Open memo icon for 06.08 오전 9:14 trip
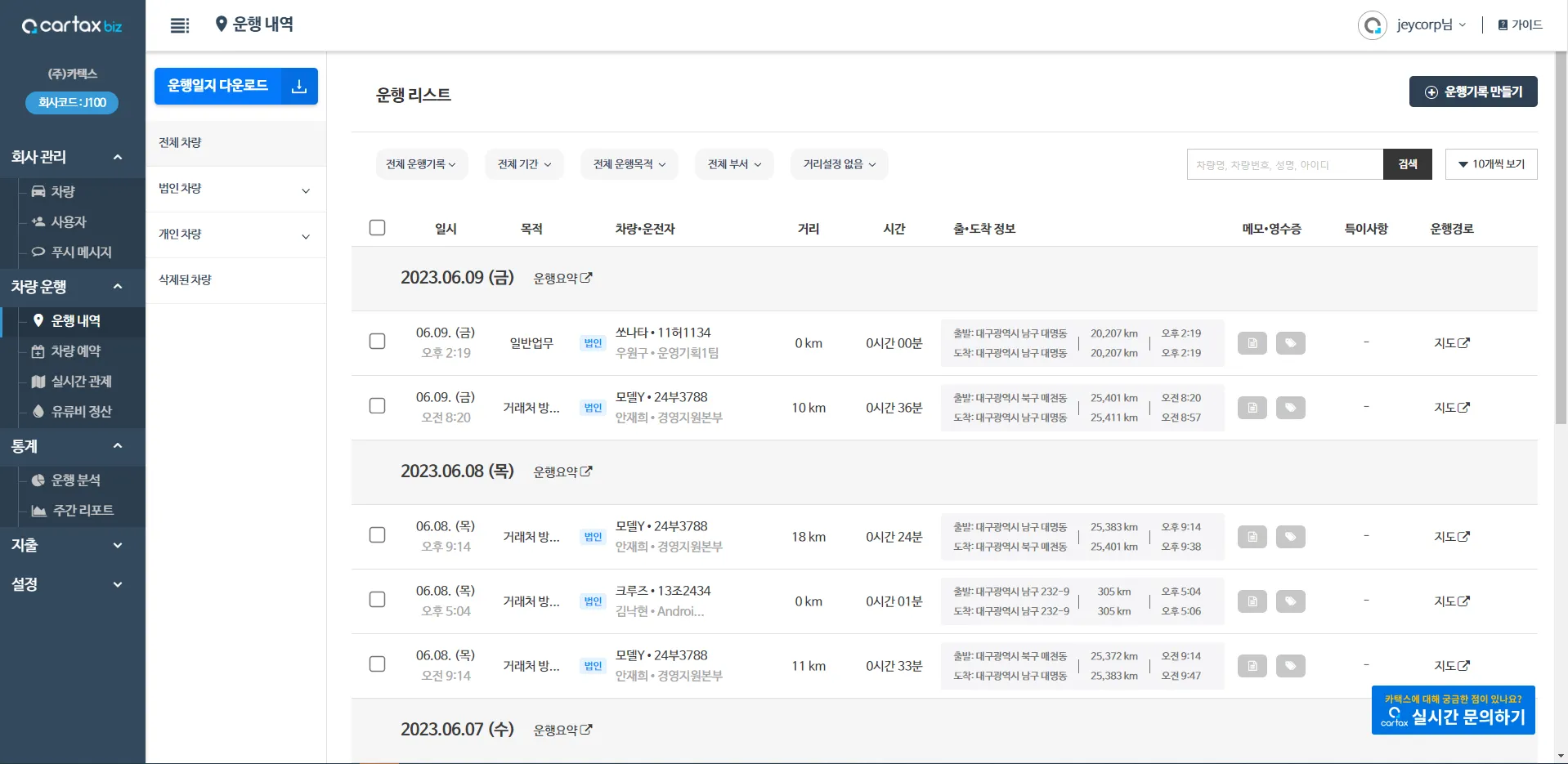 click(1252, 666)
